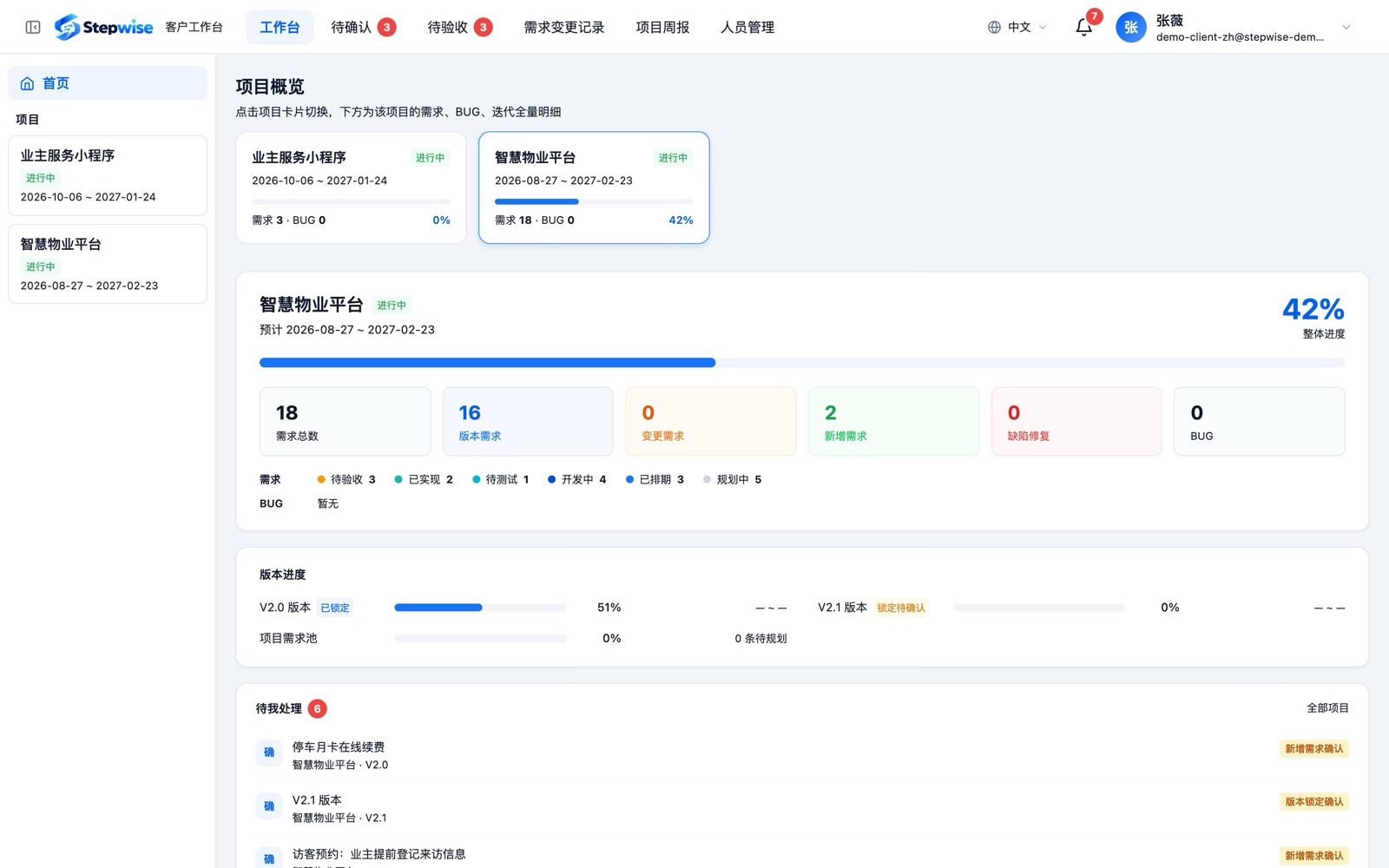The height and width of the screenshot is (868, 1389).
Task: Click the 锁定待确认 tag on V2.1
Action: pos(901,608)
